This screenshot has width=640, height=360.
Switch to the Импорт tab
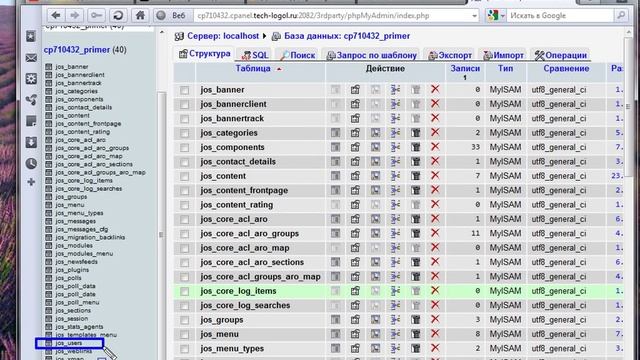coord(504,55)
